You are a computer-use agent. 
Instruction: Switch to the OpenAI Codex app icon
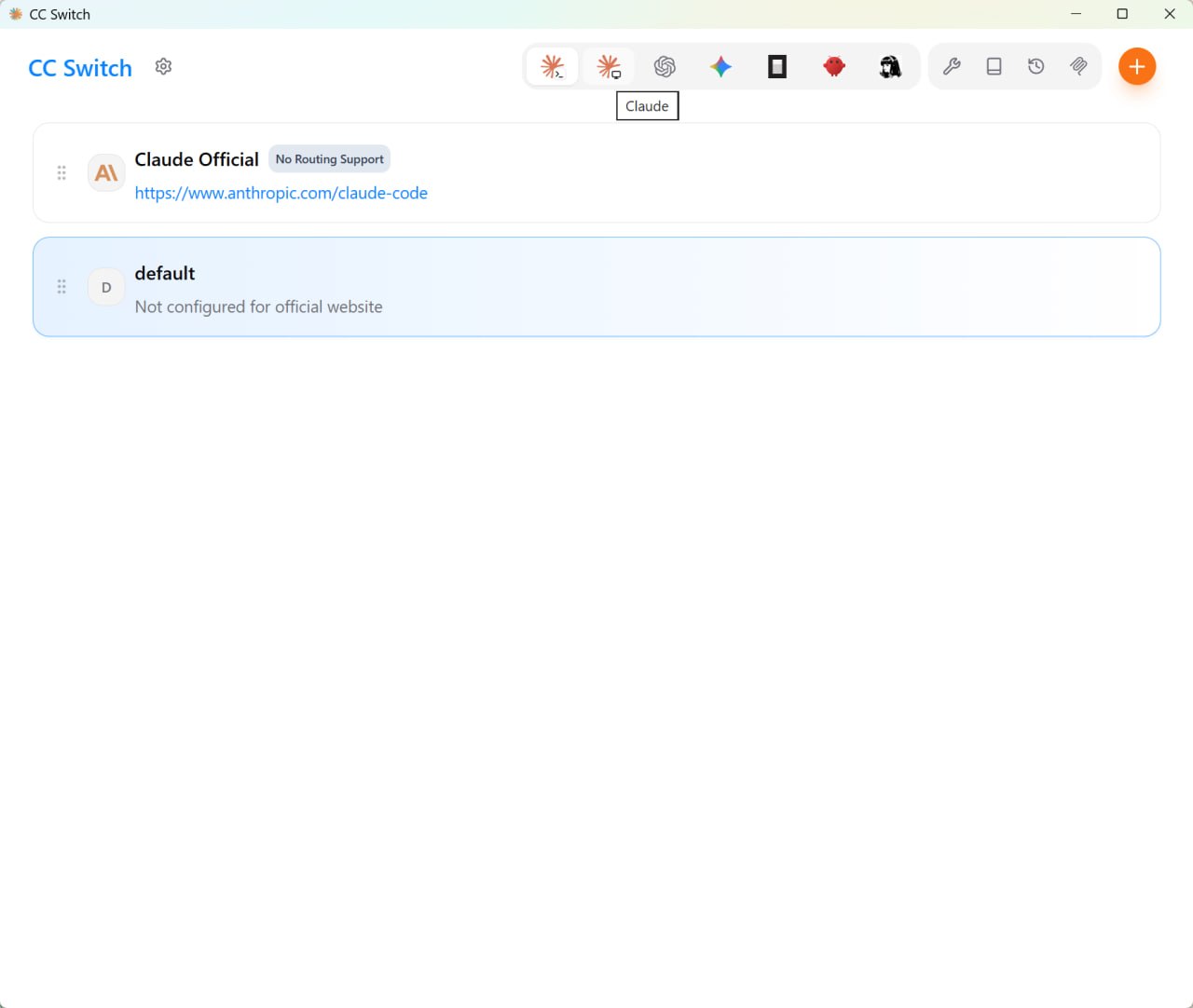pos(665,67)
